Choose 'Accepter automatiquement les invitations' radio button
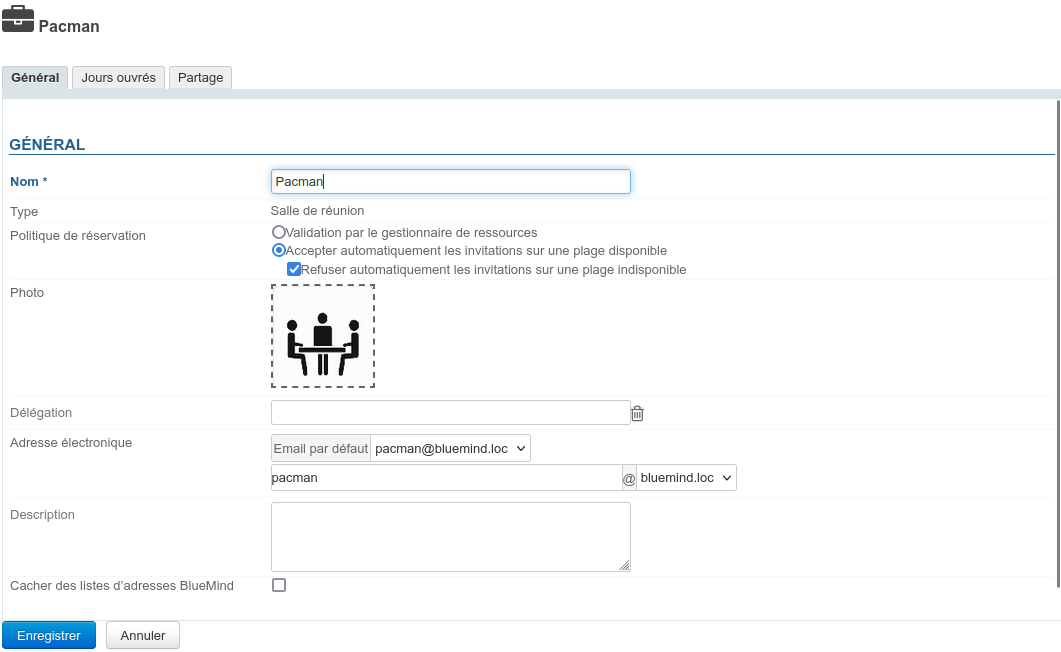Image resolution: width=1061 pixels, height=652 pixels. (279, 251)
